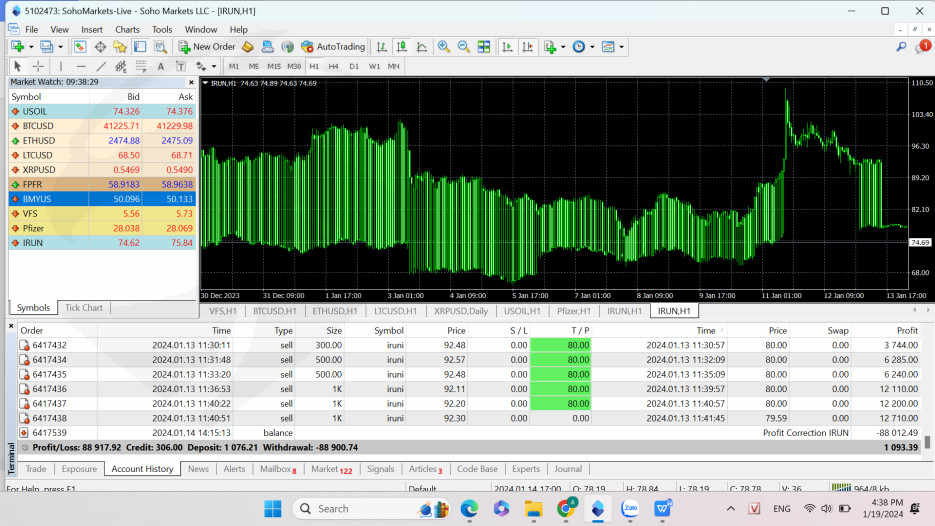Image resolution: width=935 pixels, height=526 pixels.
Task: Click the New Order toolbar button
Action: (x=207, y=47)
